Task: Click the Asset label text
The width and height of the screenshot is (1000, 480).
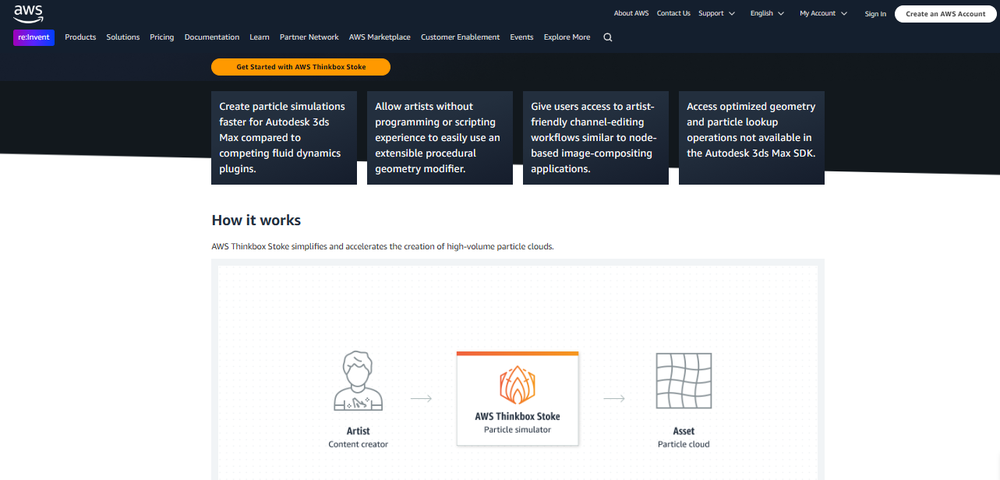Action: [x=684, y=432]
